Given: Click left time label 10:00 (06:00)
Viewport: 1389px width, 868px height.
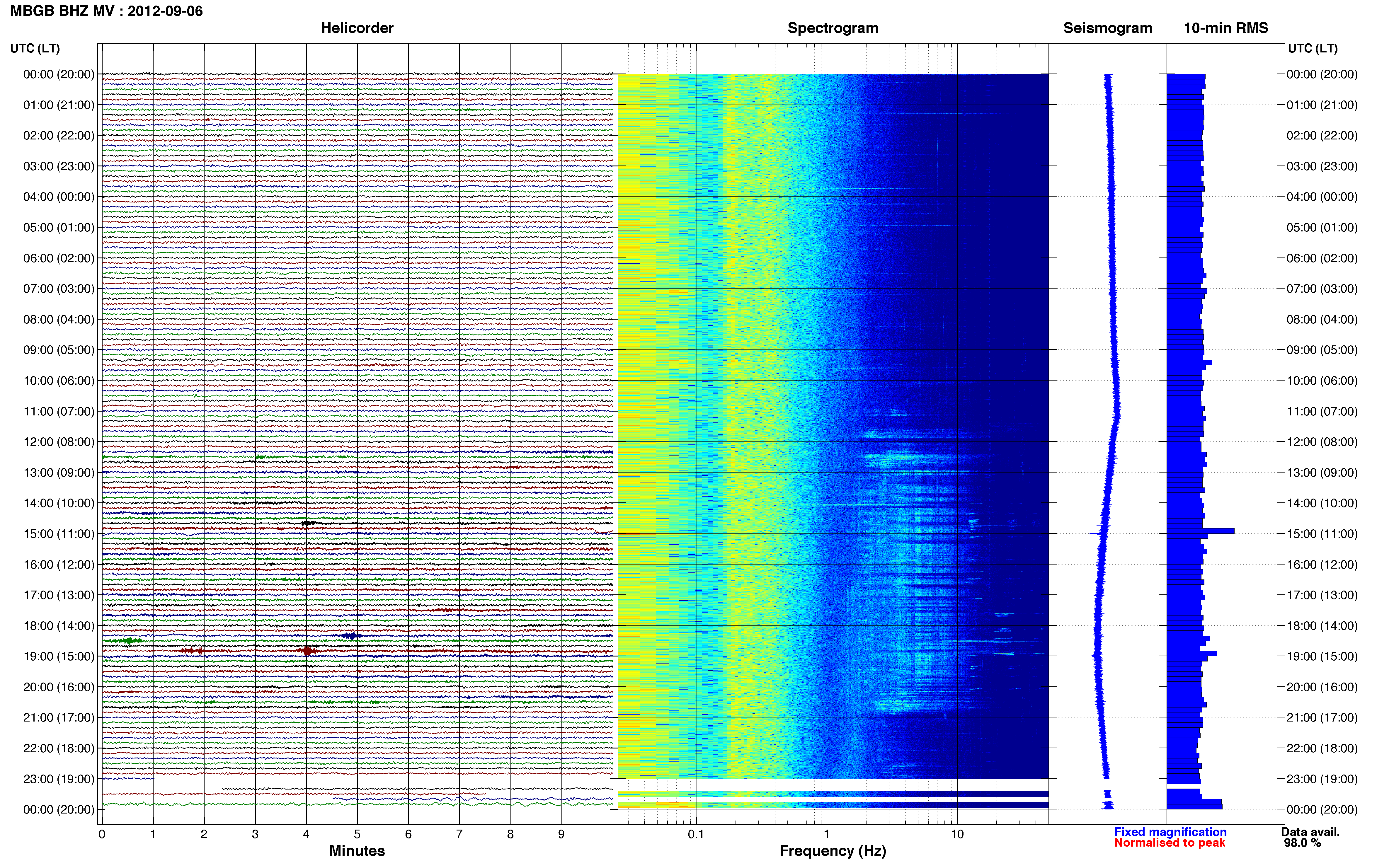Looking at the screenshot, I should [59, 381].
